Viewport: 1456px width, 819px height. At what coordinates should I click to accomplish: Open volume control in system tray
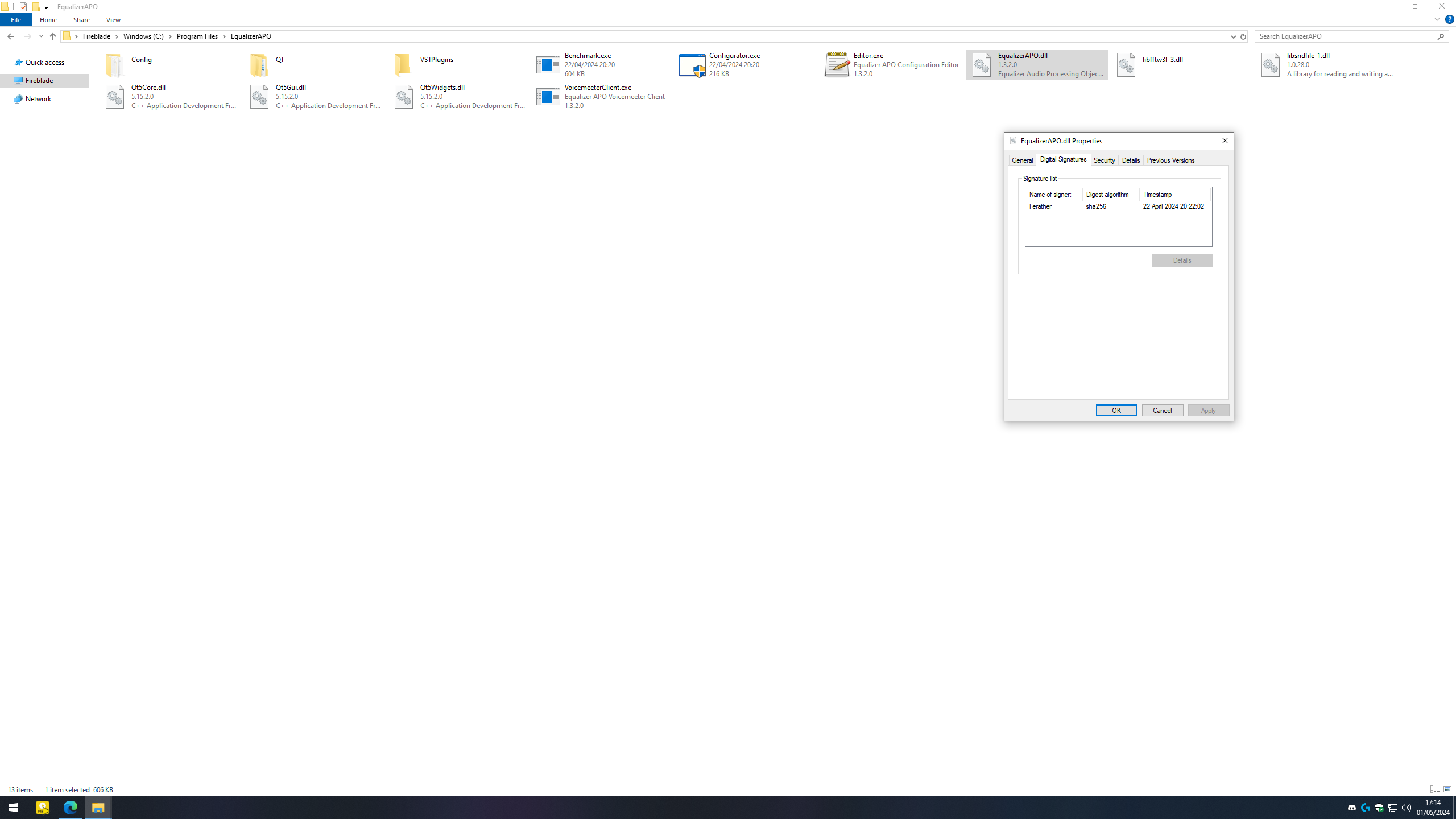tap(1407, 808)
